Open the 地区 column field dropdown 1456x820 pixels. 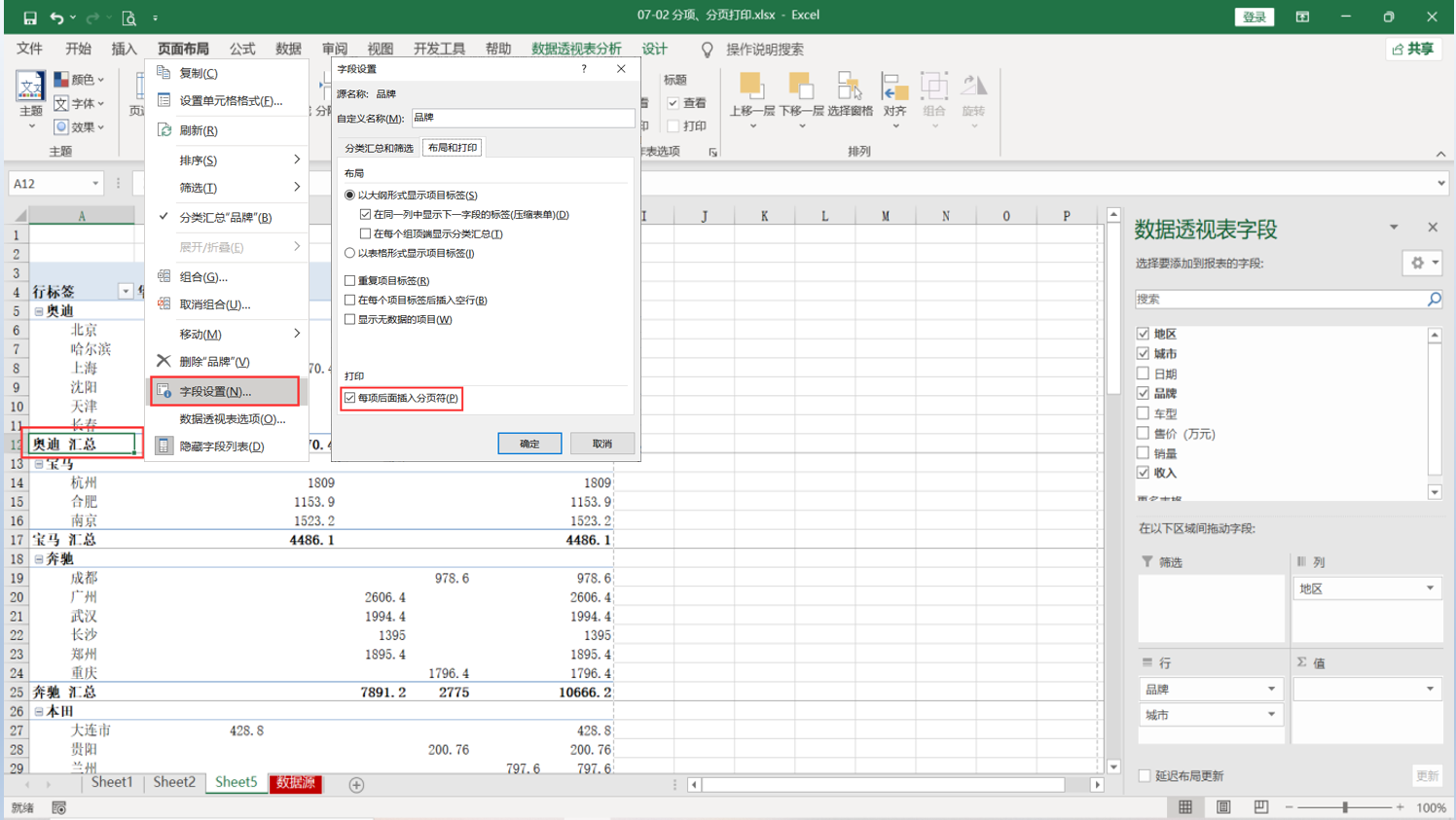1430,588
